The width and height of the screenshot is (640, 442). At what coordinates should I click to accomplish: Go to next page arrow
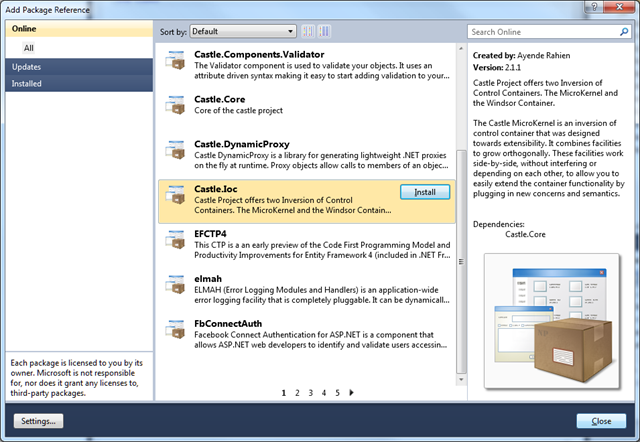(x=351, y=393)
